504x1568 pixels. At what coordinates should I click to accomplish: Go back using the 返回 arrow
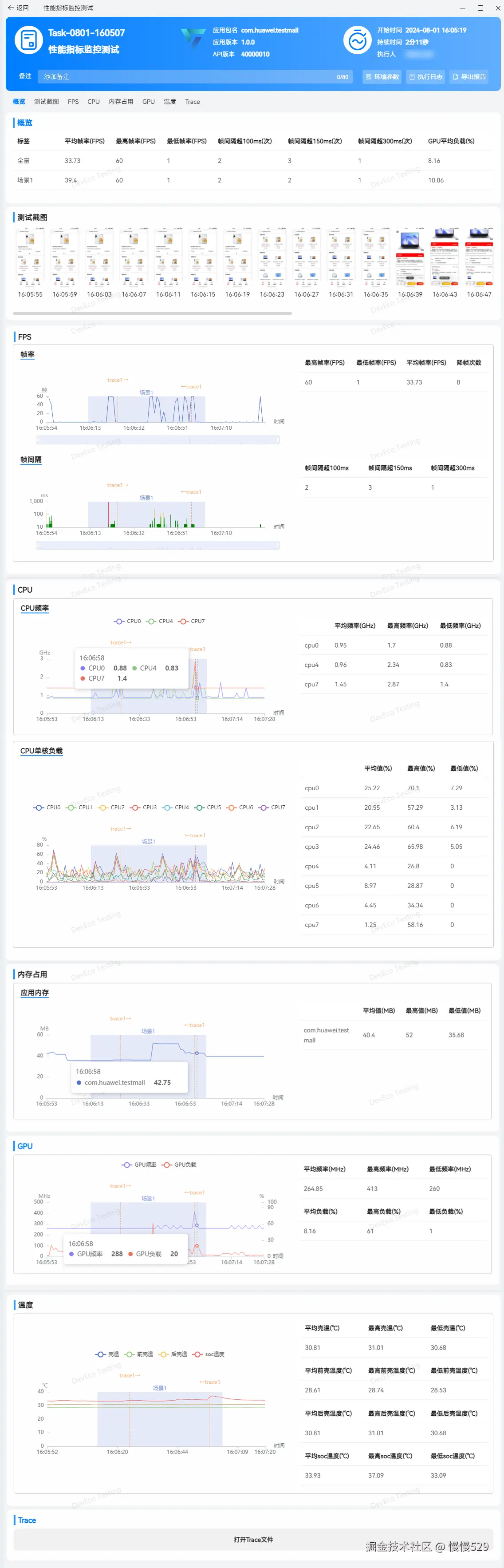pyautogui.click(x=18, y=8)
